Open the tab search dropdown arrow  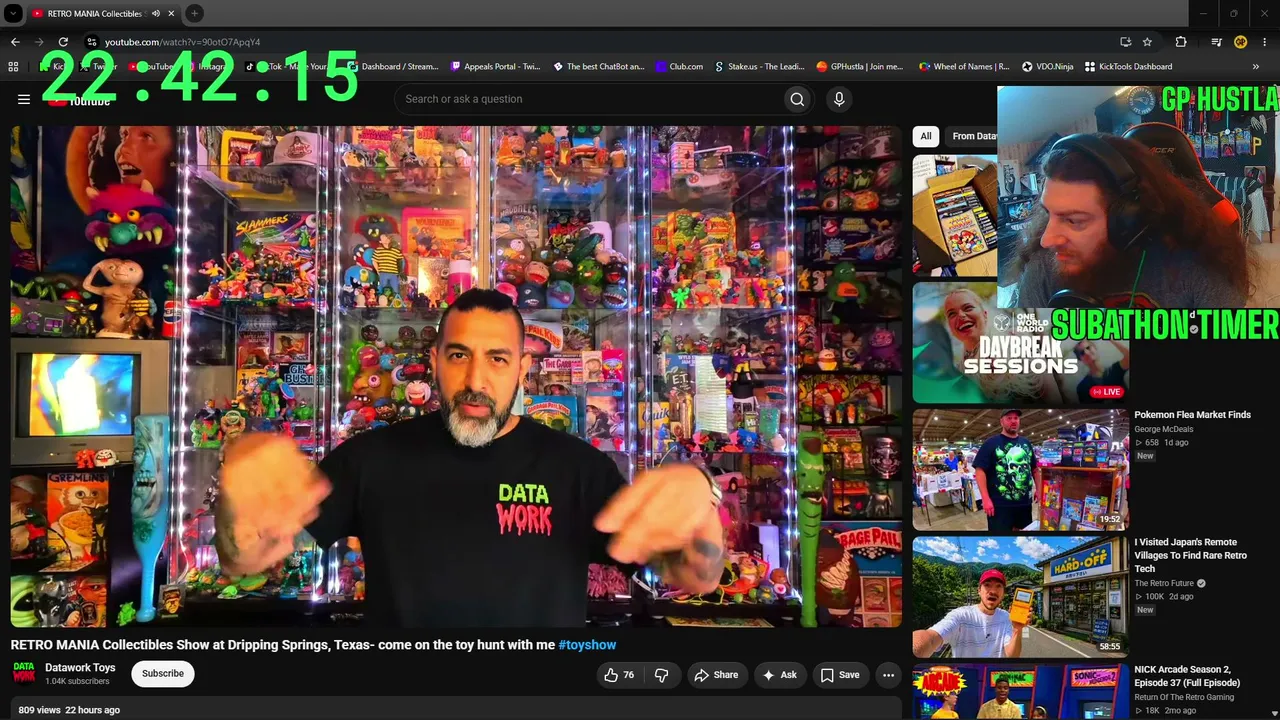coord(13,13)
